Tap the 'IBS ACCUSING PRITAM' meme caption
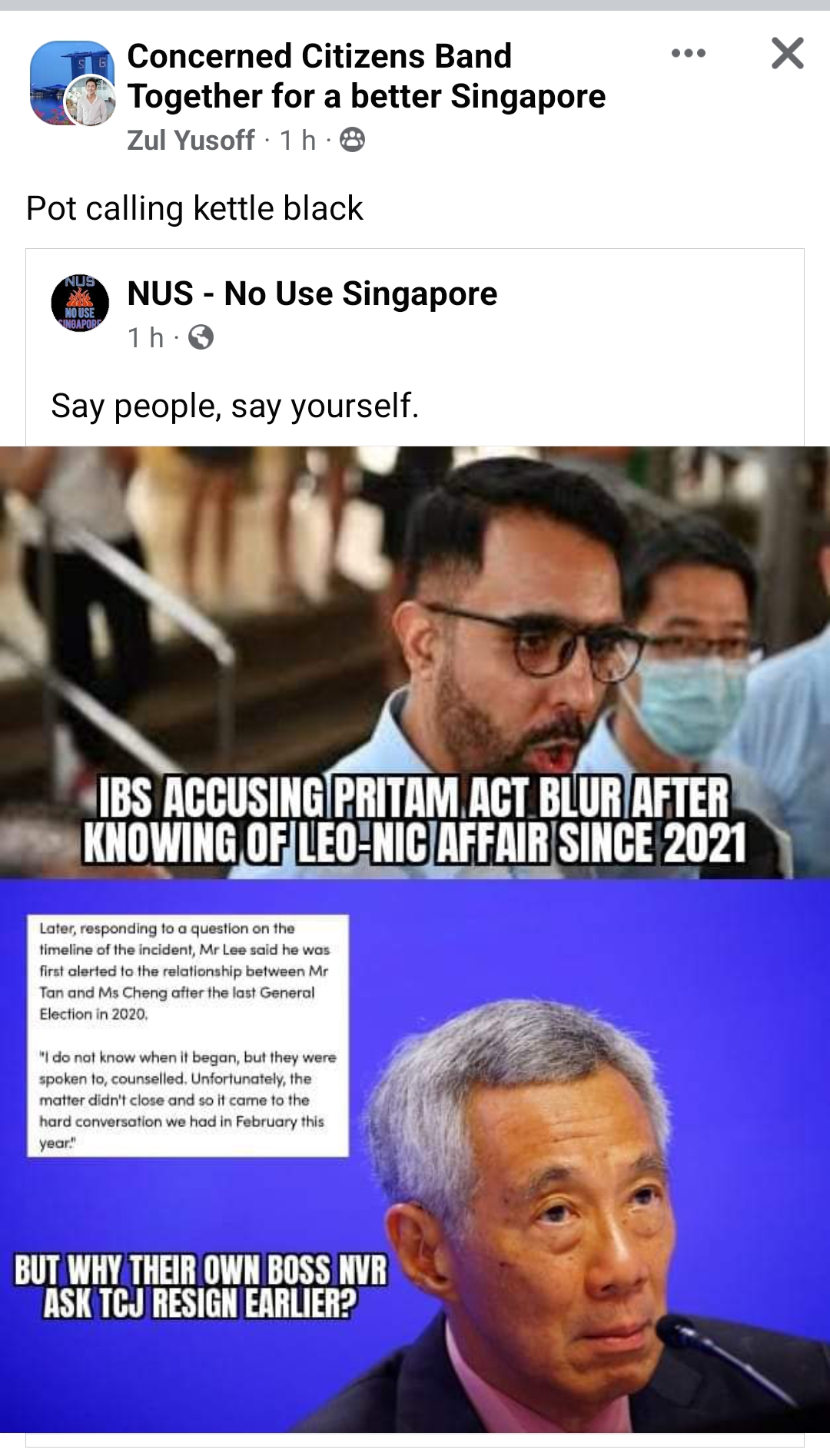Image resolution: width=830 pixels, height=1456 pixels. coord(415,820)
